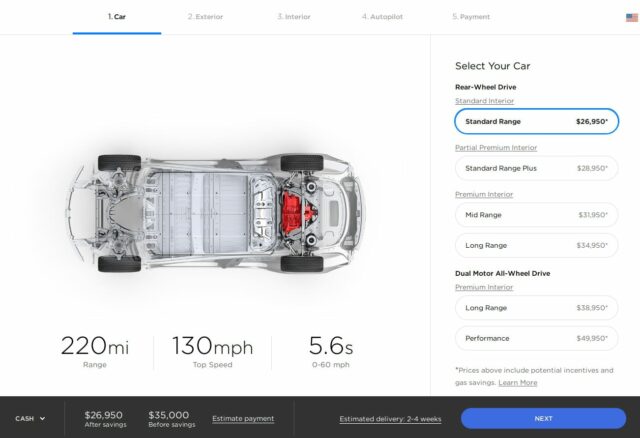Viewport: 640px width, 438px height.
Task: Open the 4. Autopilot tab
Action: tap(382, 17)
